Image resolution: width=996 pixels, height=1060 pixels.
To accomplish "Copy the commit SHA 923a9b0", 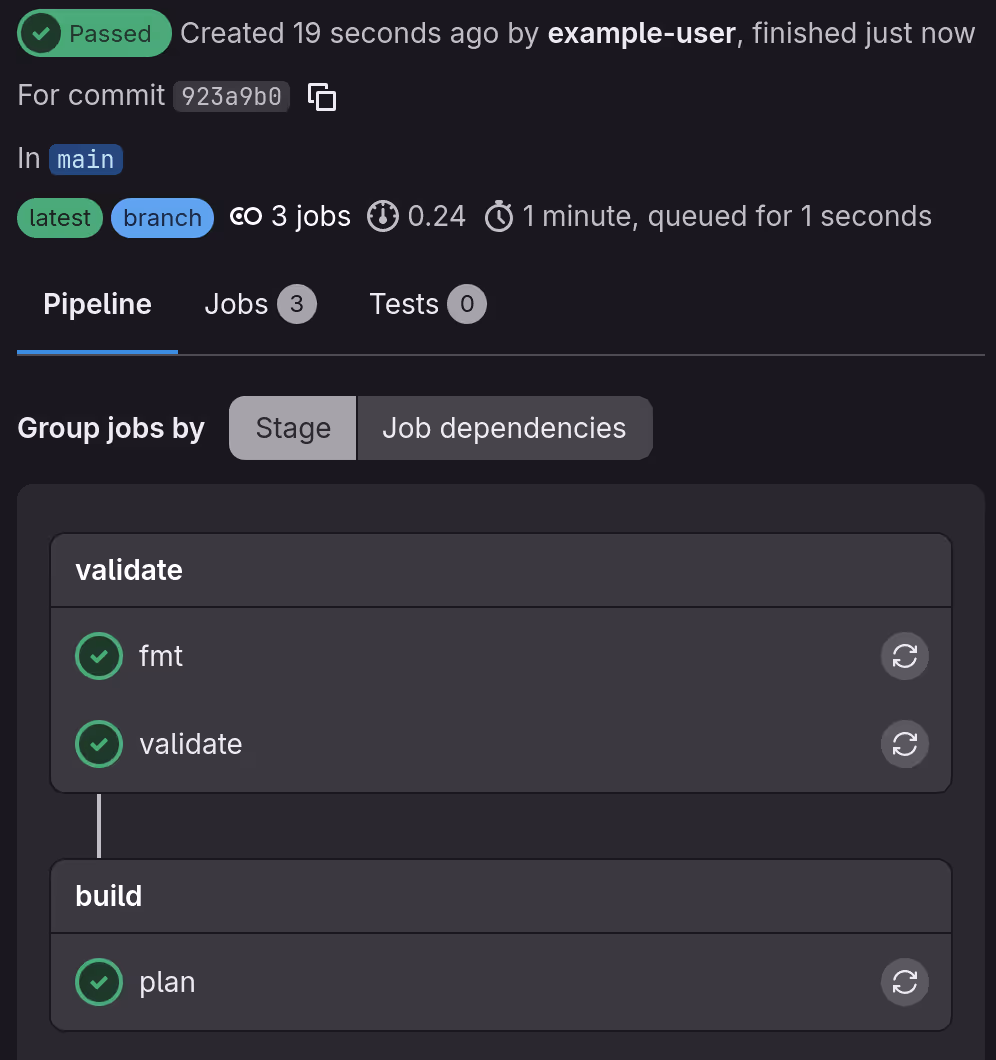I will point(320,98).
